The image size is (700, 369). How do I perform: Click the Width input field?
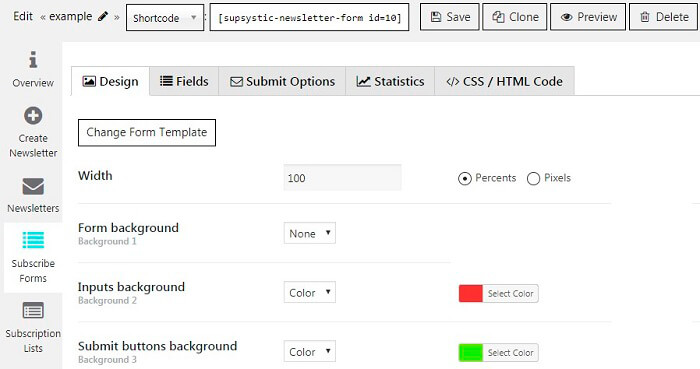[342, 178]
